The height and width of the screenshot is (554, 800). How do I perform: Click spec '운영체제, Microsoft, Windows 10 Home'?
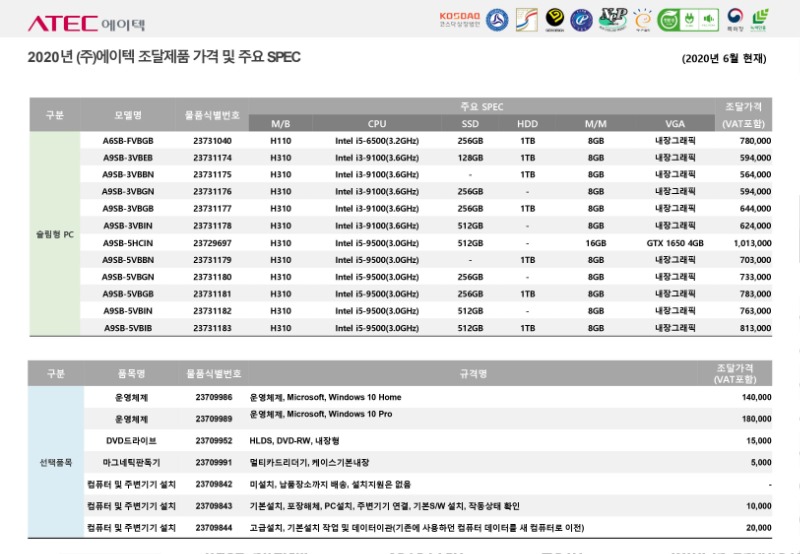pyautogui.click(x=325, y=397)
